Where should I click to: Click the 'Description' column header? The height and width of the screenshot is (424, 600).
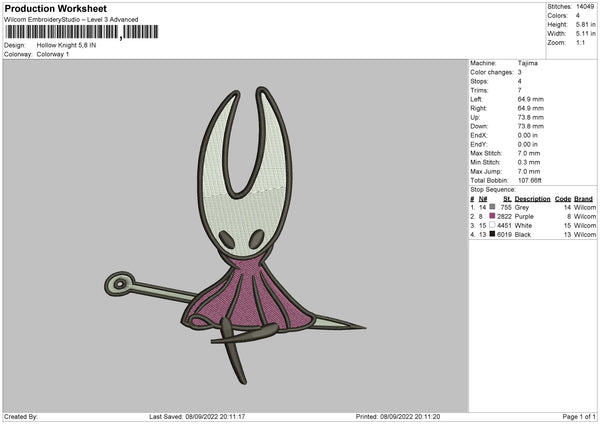click(532, 199)
